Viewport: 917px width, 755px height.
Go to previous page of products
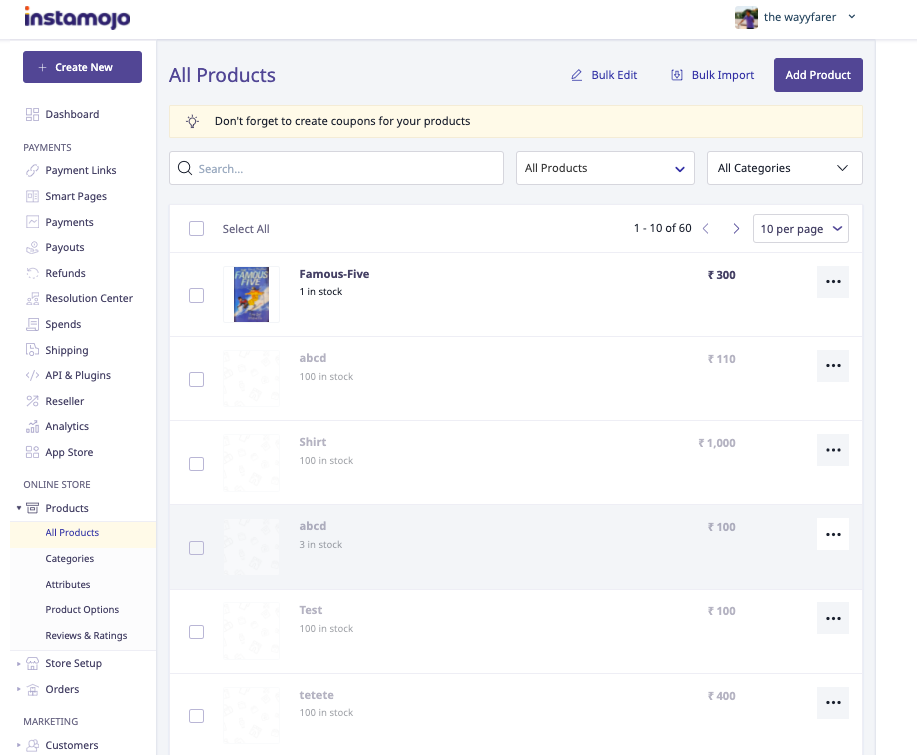706,229
